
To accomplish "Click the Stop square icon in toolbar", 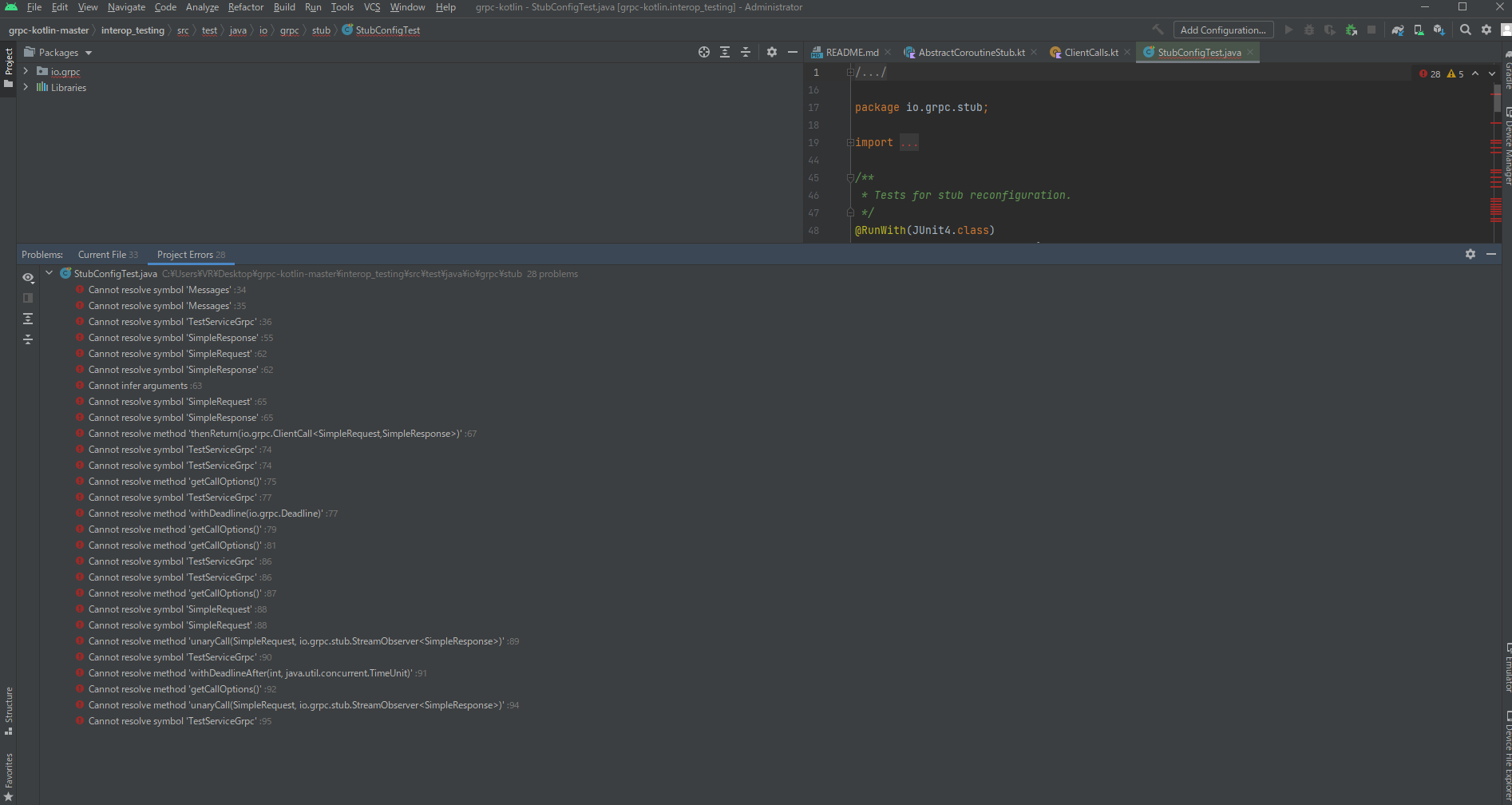I will (1371, 30).
